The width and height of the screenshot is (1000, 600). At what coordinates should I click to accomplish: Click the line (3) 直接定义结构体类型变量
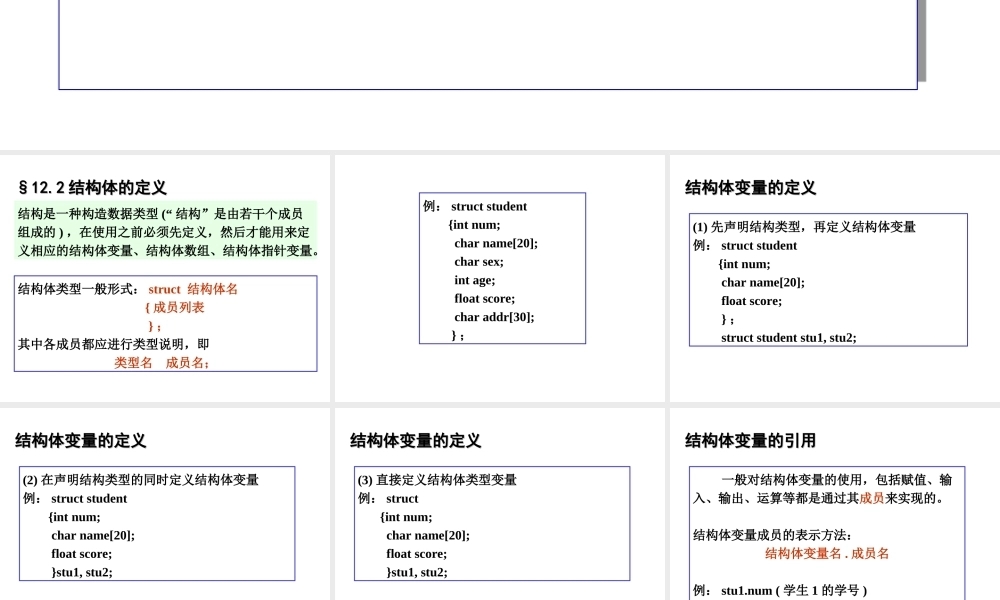[x=437, y=479]
